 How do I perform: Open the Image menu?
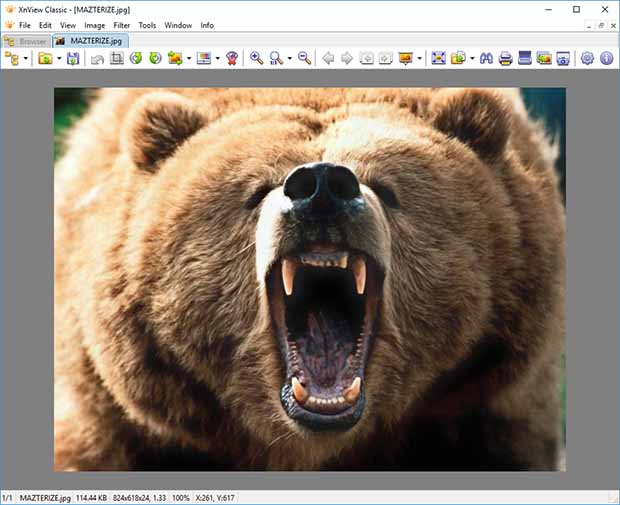coord(95,25)
